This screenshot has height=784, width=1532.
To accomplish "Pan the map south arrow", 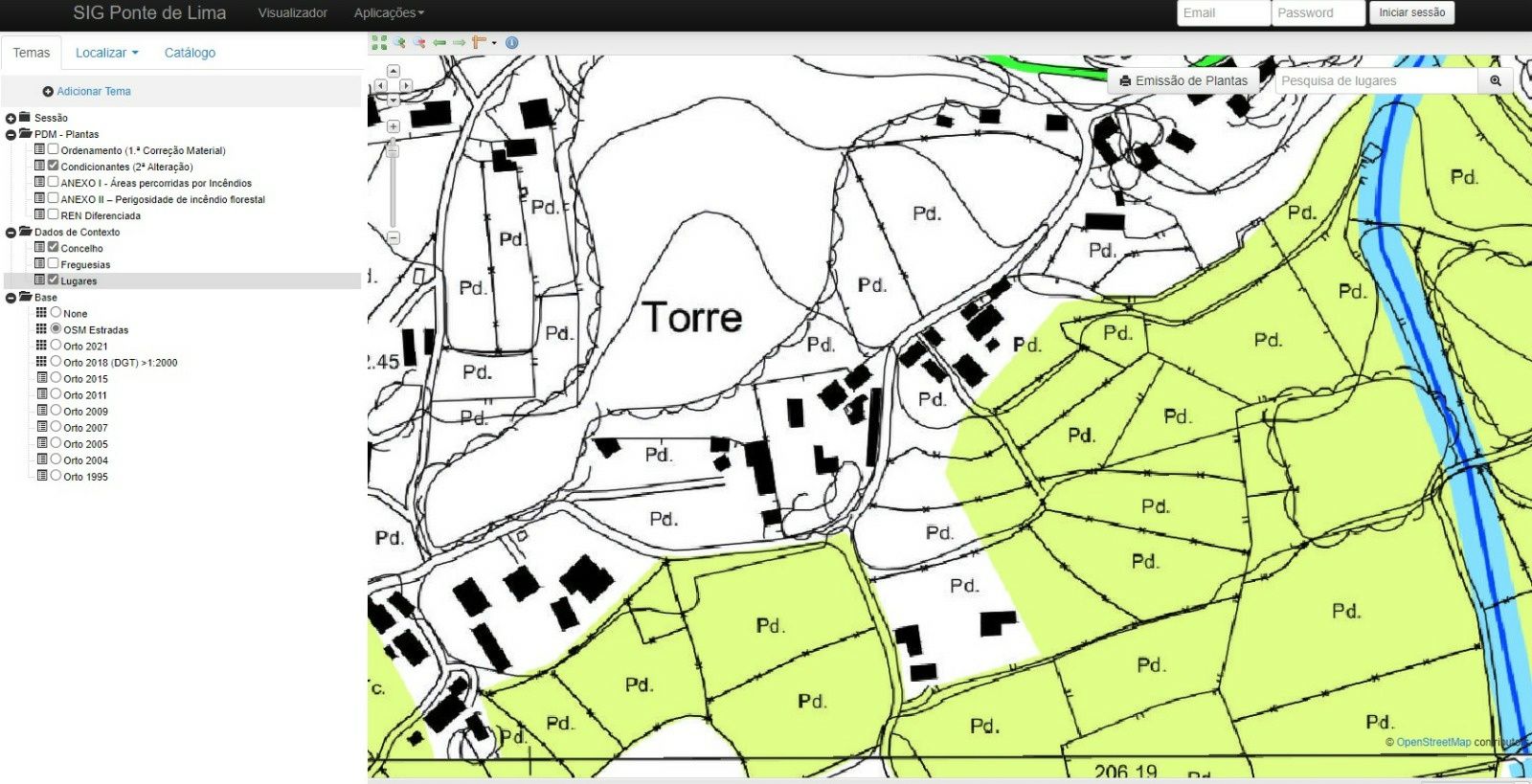I will pyautogui.click(x=393, y=100).
